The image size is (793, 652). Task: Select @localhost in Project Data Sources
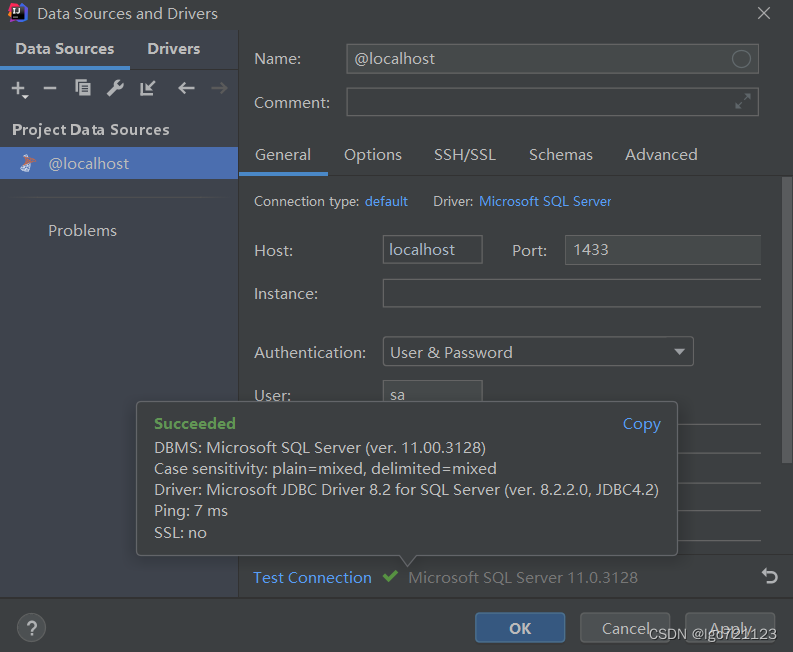pos(119,163)
